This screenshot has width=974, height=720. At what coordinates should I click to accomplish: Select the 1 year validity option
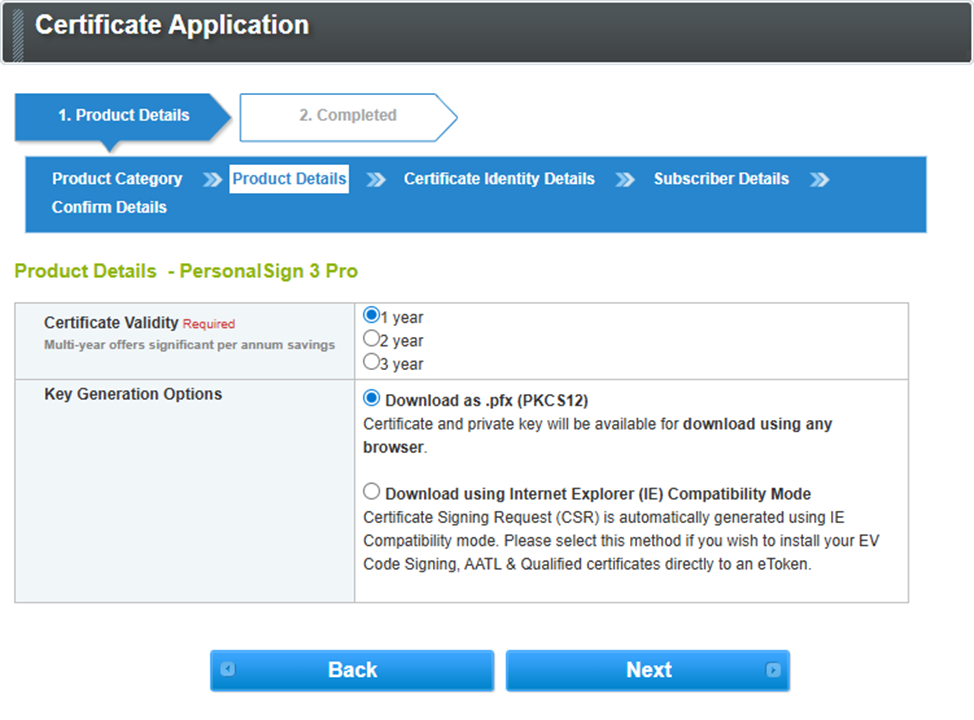(x=372, y=316)
